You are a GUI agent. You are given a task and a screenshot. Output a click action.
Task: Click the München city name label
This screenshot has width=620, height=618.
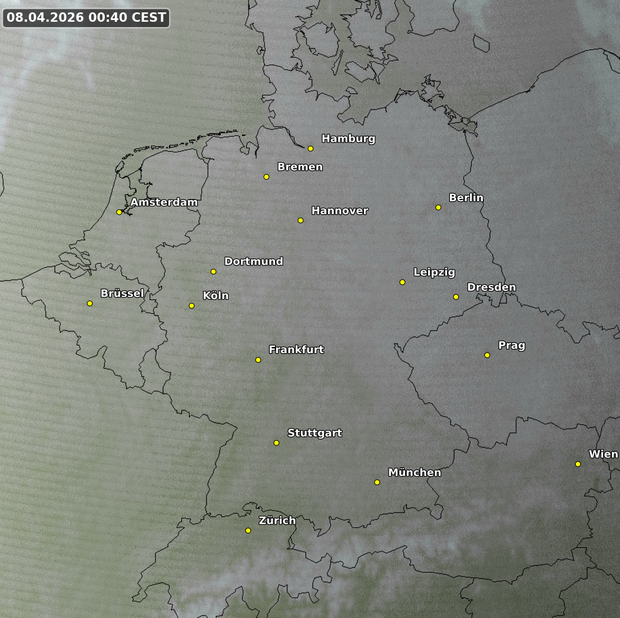[x=414, y=472]
